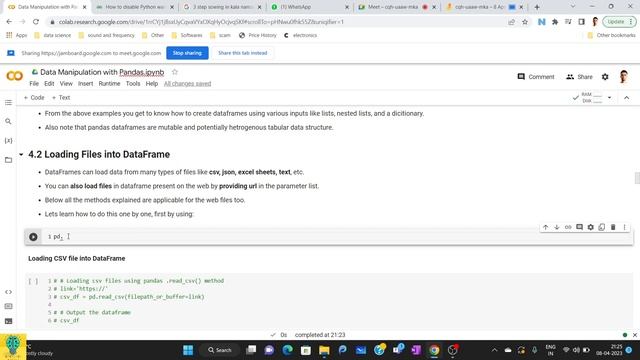
Task: Click Share this tab instead
Action: tap(242, 53)
